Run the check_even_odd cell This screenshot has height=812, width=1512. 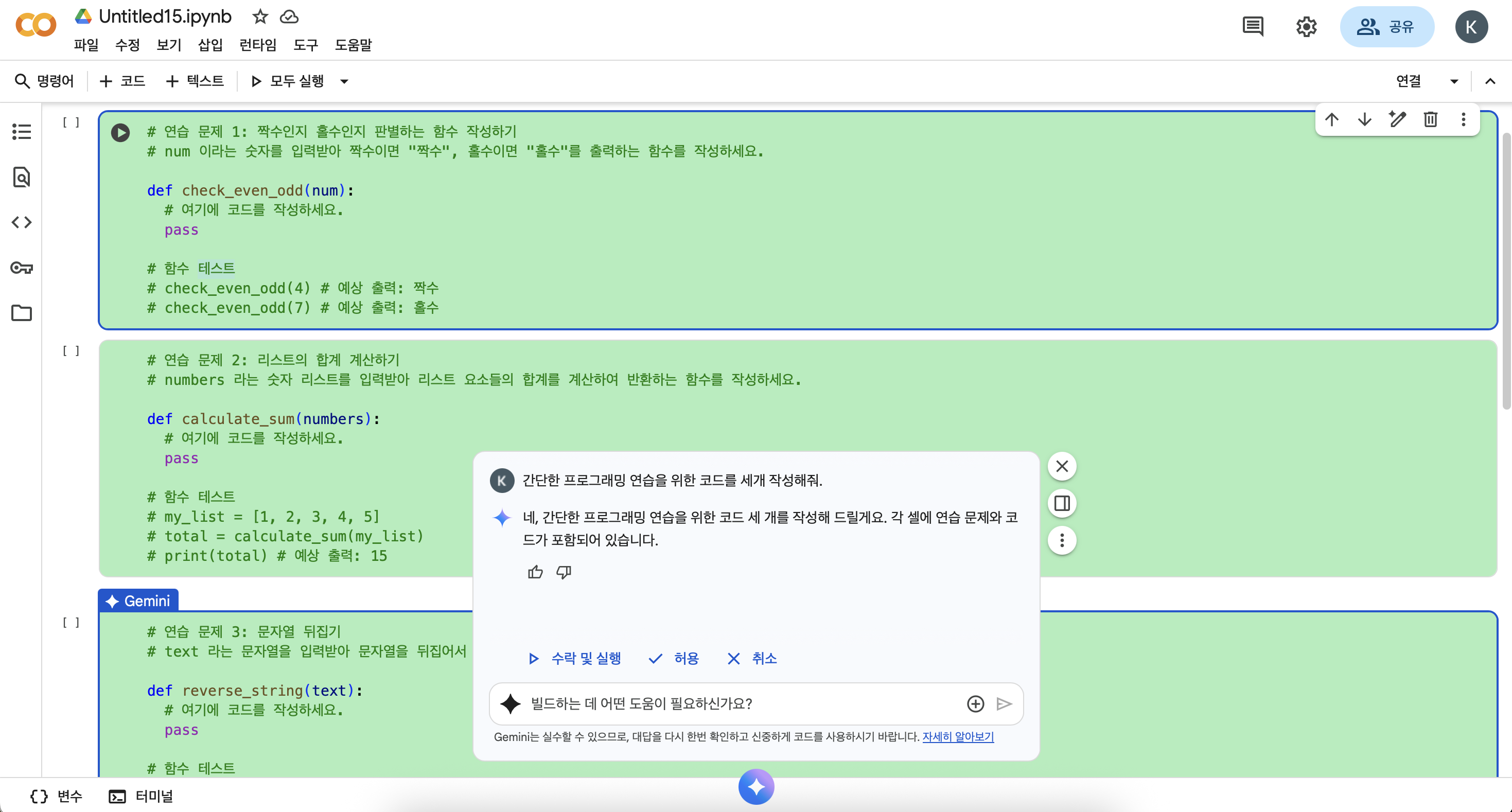point(120,133)
